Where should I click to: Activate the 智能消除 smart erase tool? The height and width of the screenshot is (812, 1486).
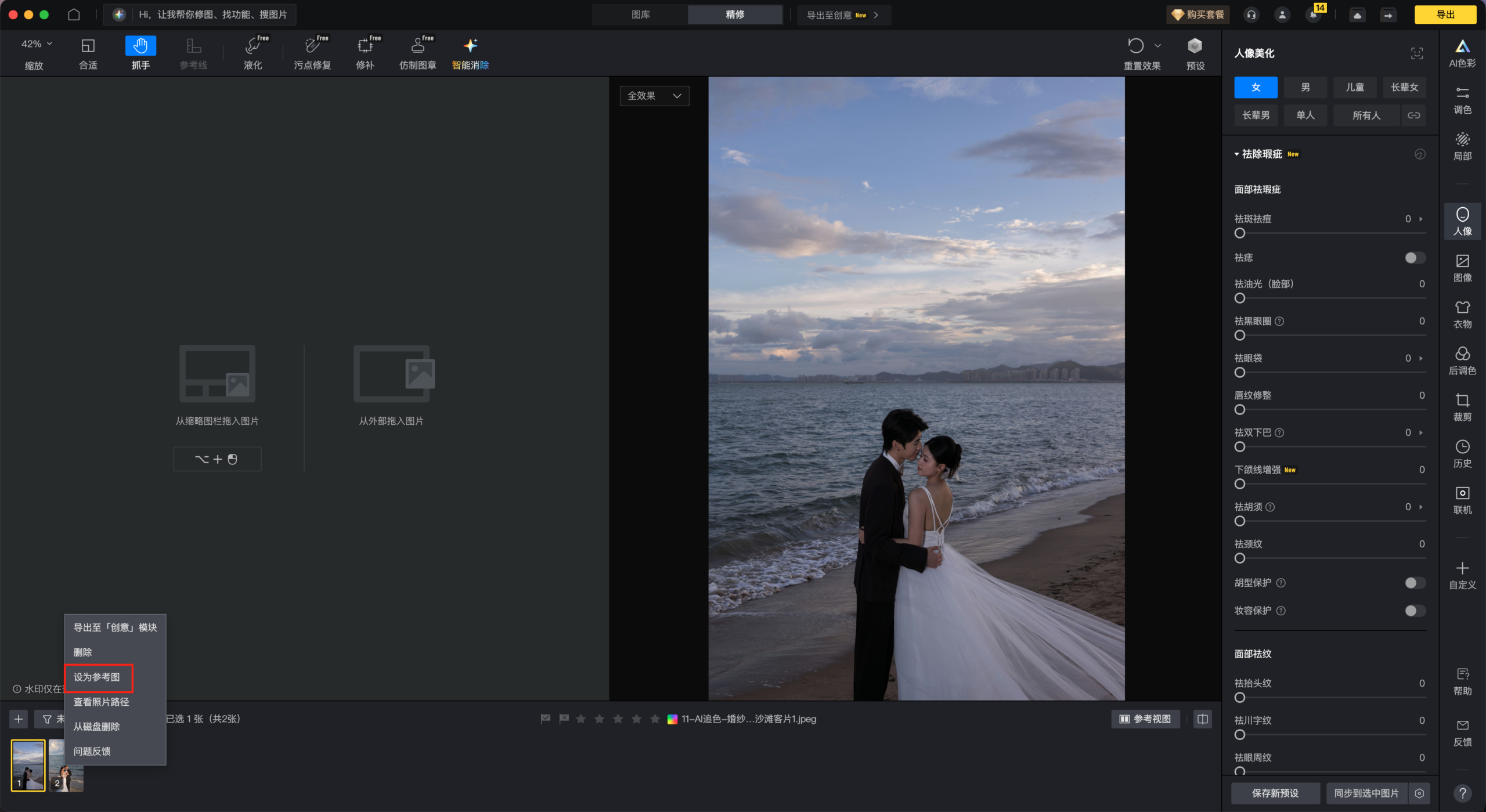point(470,52)
